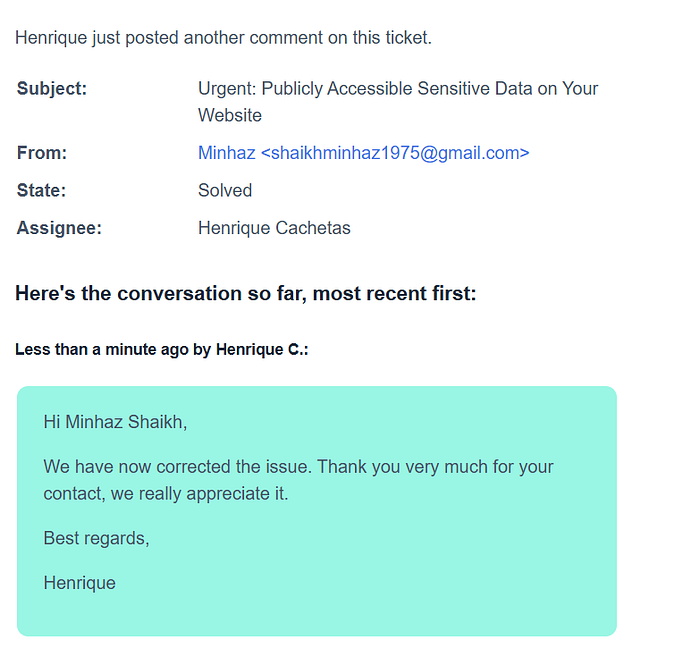
Task: Click the word 'Minhaz' in From link
Action: click(227, 153)
